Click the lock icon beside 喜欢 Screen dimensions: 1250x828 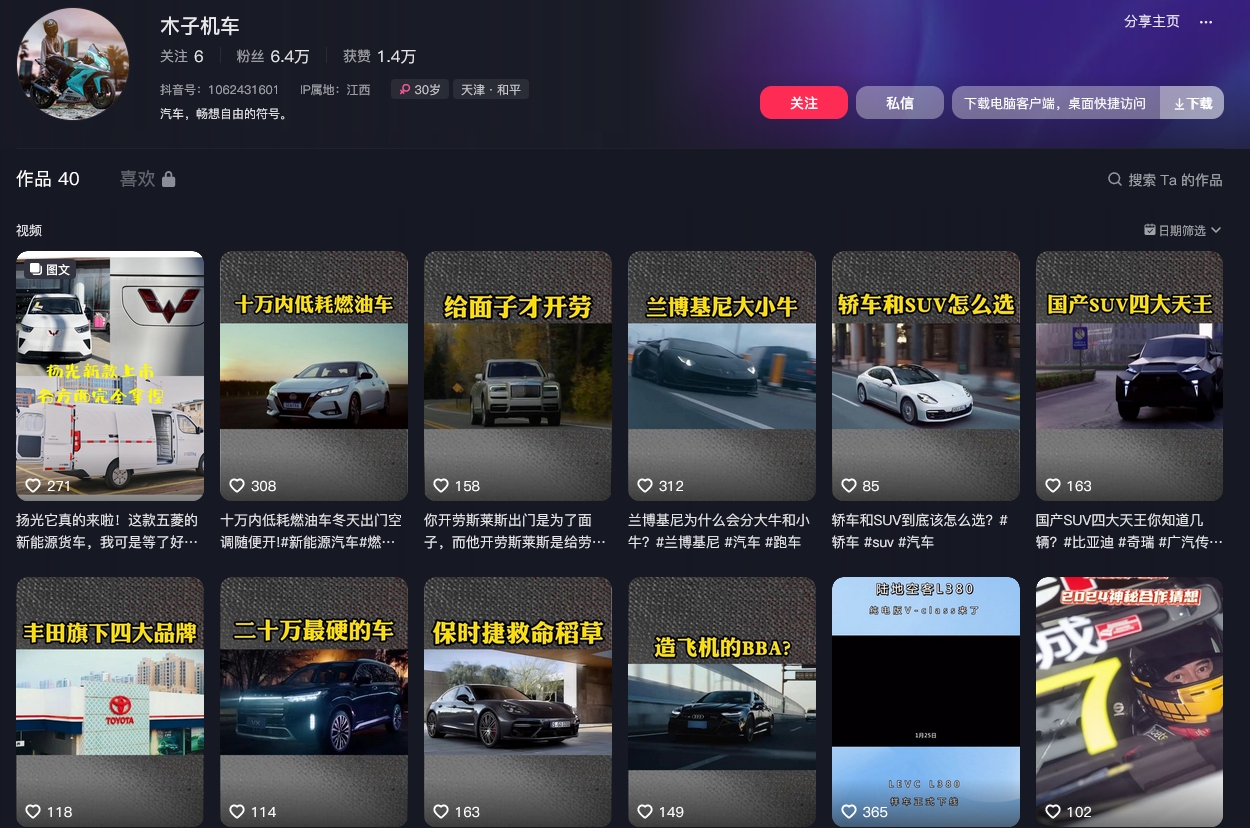coord(169,179)
